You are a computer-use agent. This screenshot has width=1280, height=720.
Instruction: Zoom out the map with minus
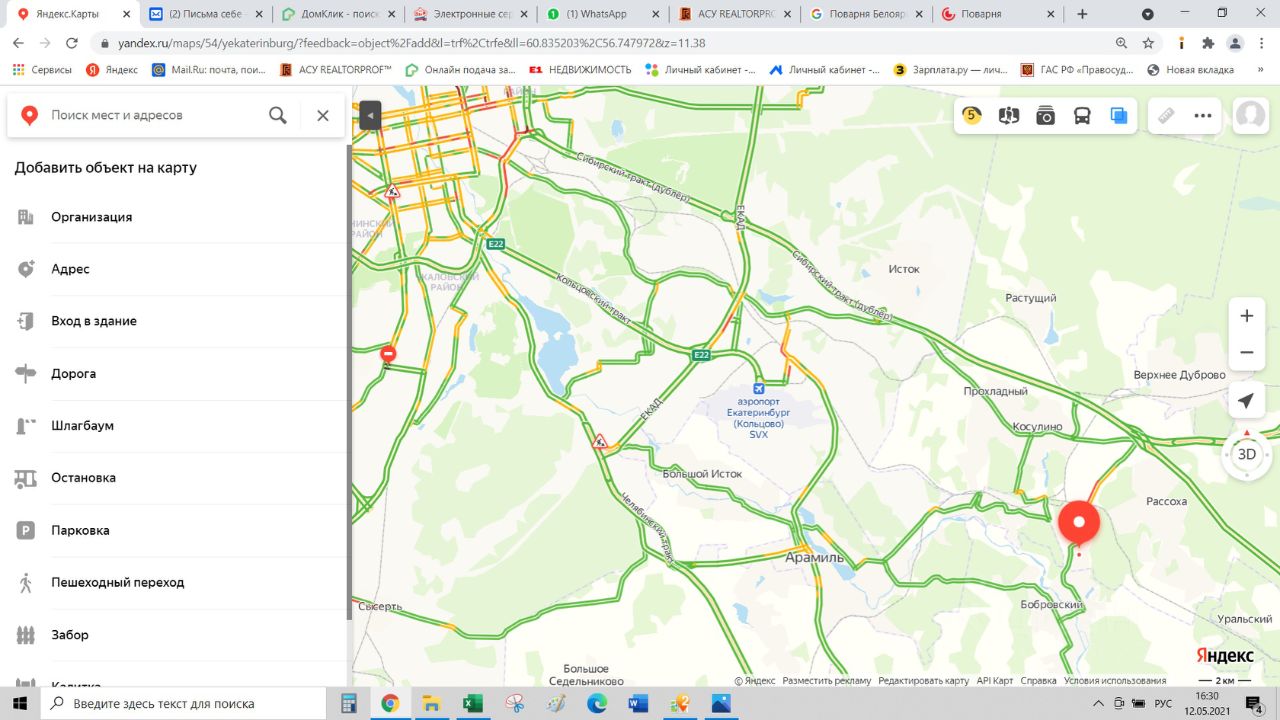click(x=1246, y=352)
